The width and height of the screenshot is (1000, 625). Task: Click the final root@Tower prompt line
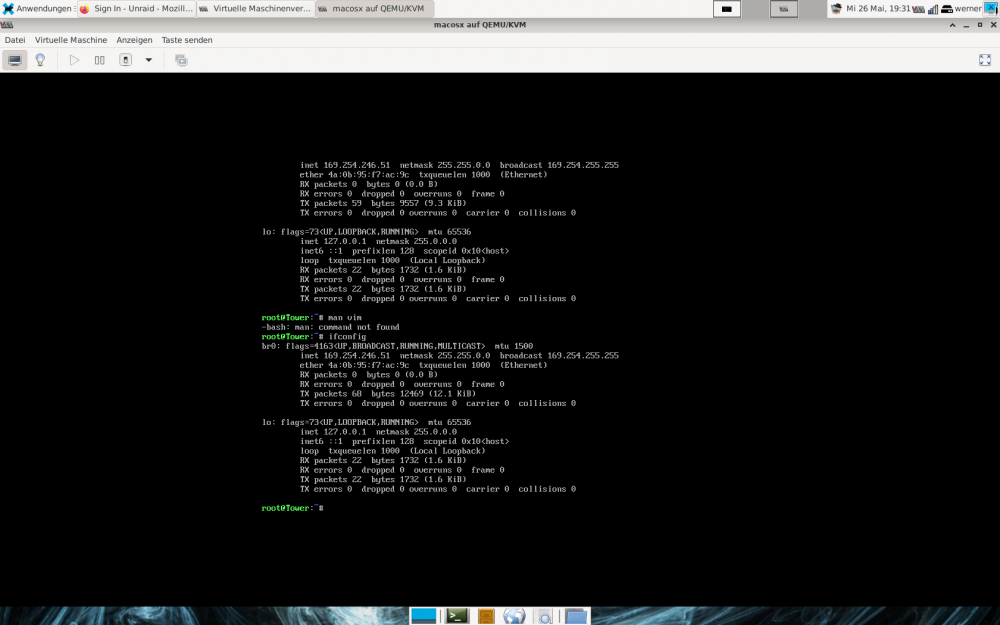tap(293, 508)
